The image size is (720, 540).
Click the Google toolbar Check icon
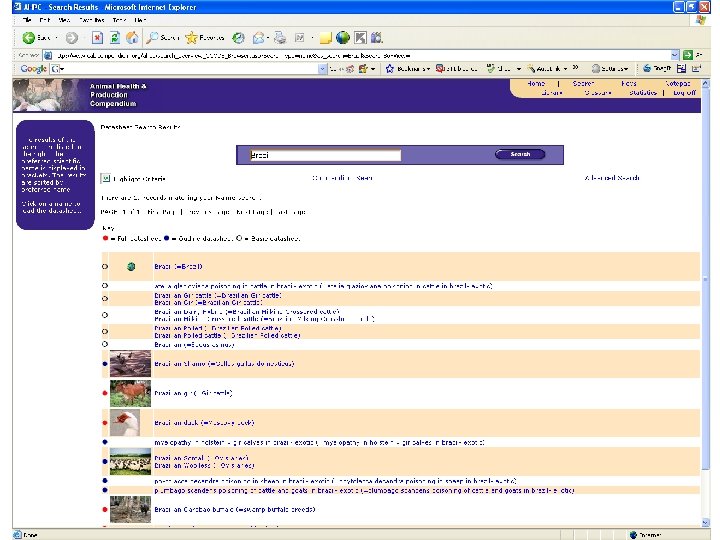coord(490,69)
